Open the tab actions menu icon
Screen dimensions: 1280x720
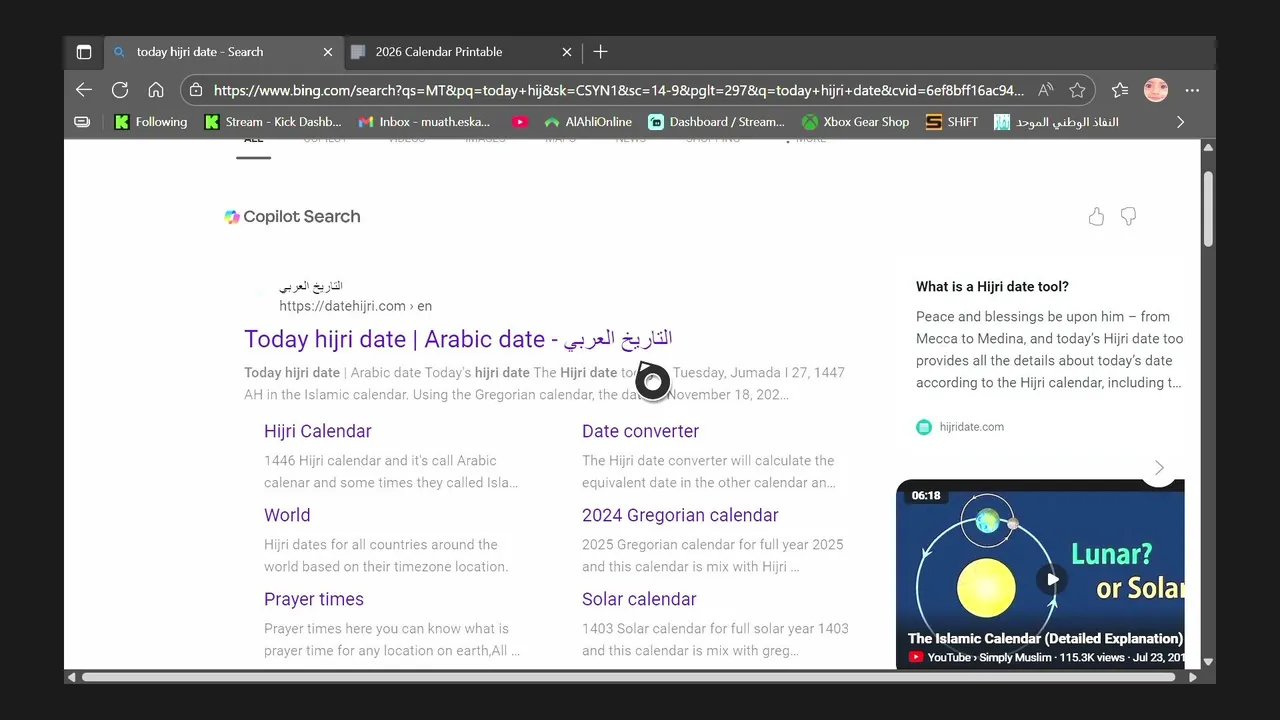[84, 52]
